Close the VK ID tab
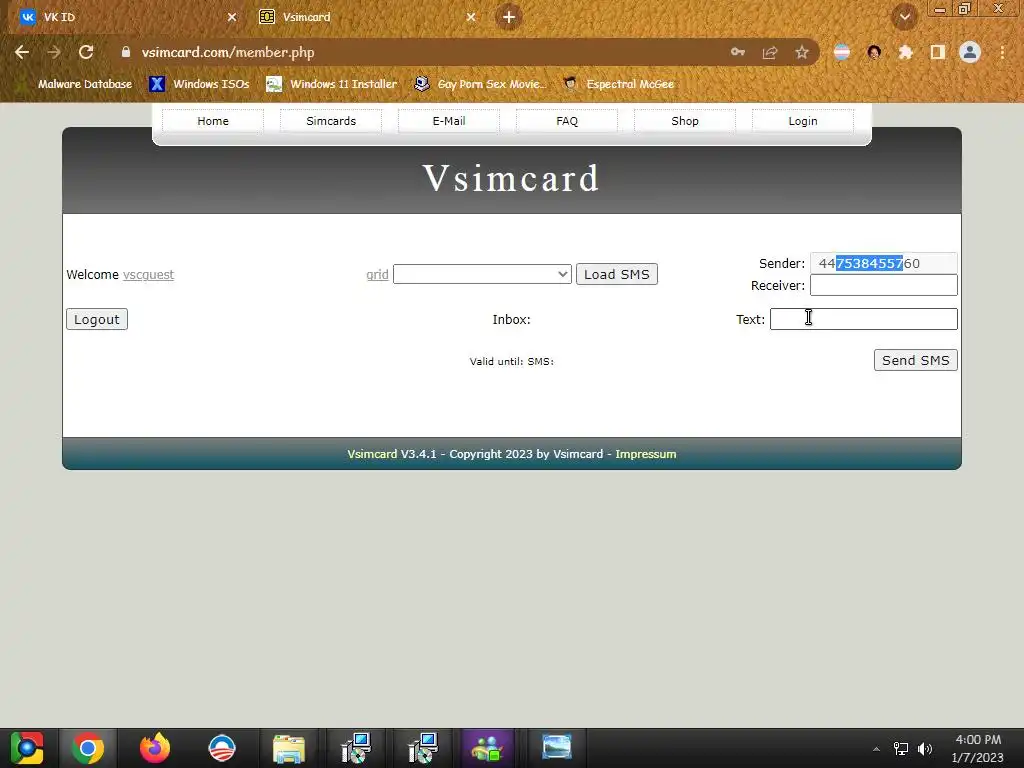 coord(232,17)
